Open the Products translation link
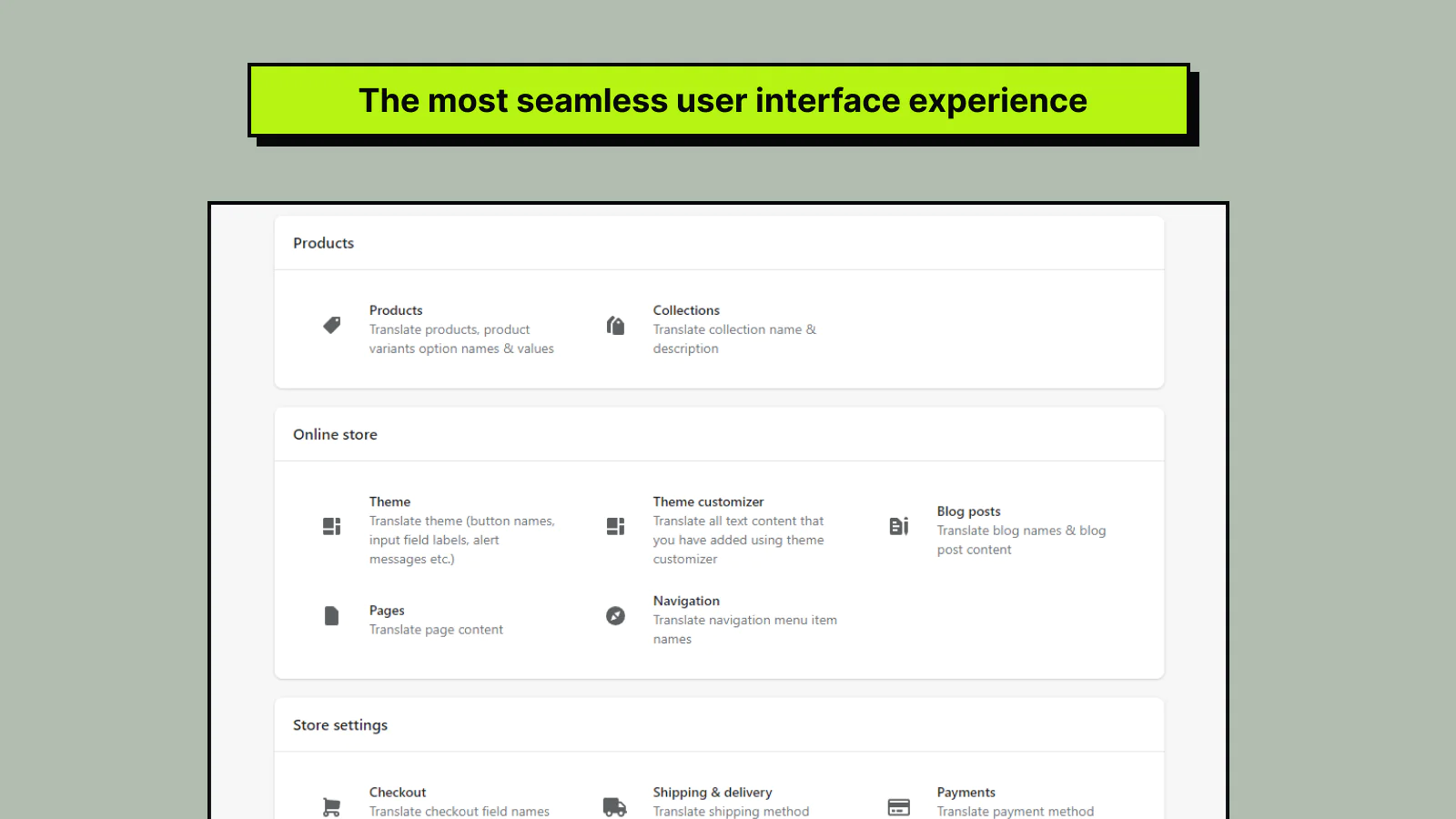 tap(396, 310)
